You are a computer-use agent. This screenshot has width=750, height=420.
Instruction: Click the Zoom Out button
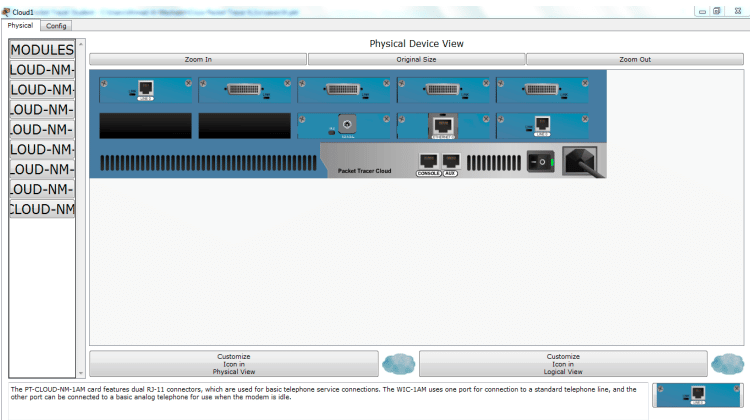point(635,59)
